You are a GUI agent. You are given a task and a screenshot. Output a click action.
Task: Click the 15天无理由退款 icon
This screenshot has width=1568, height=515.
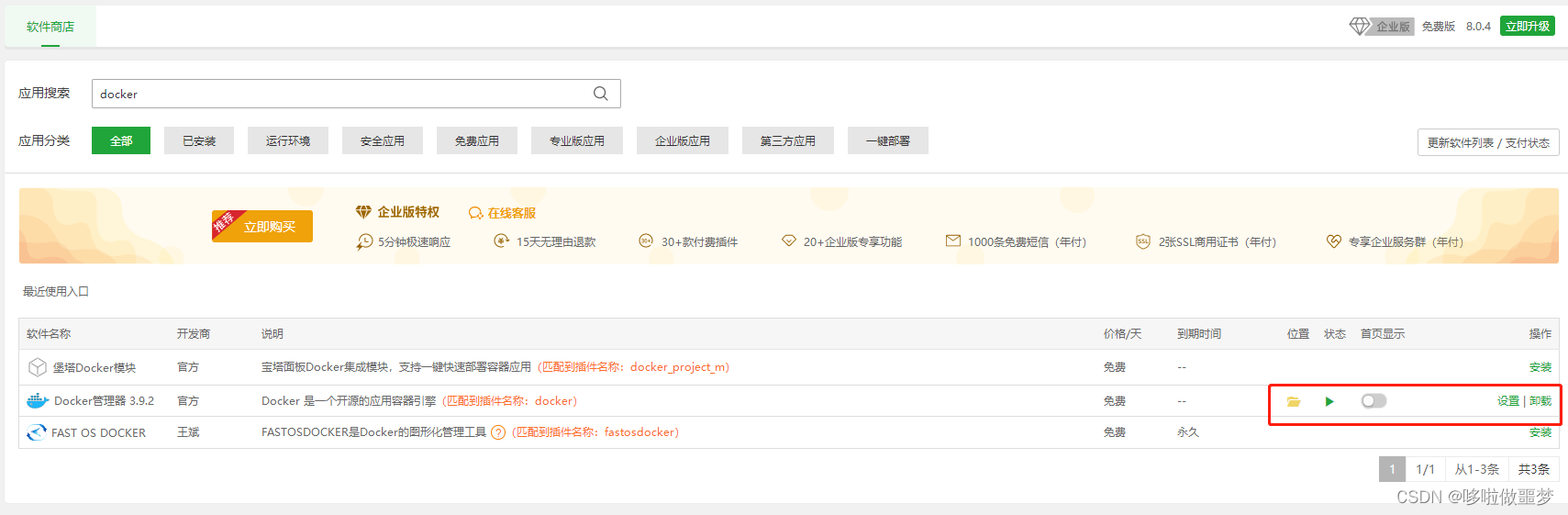pyautogui.click(x=502, y=241)
